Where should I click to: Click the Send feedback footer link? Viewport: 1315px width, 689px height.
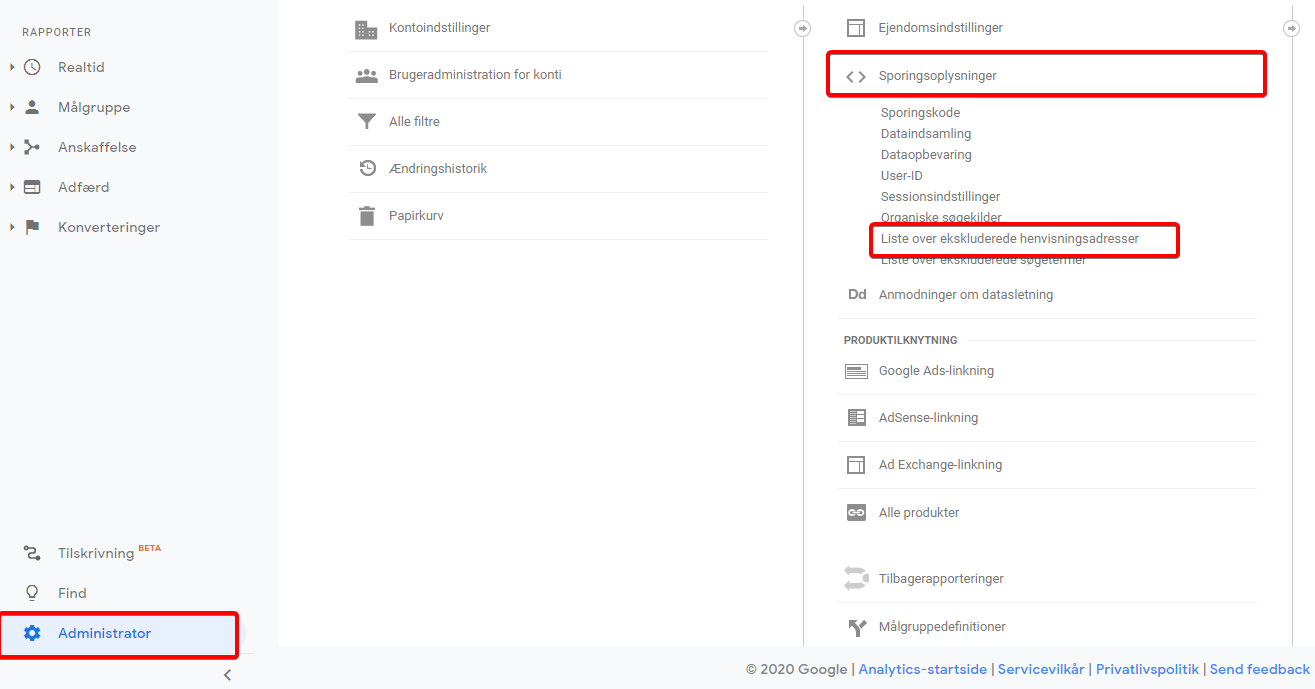click(1259, 669)
